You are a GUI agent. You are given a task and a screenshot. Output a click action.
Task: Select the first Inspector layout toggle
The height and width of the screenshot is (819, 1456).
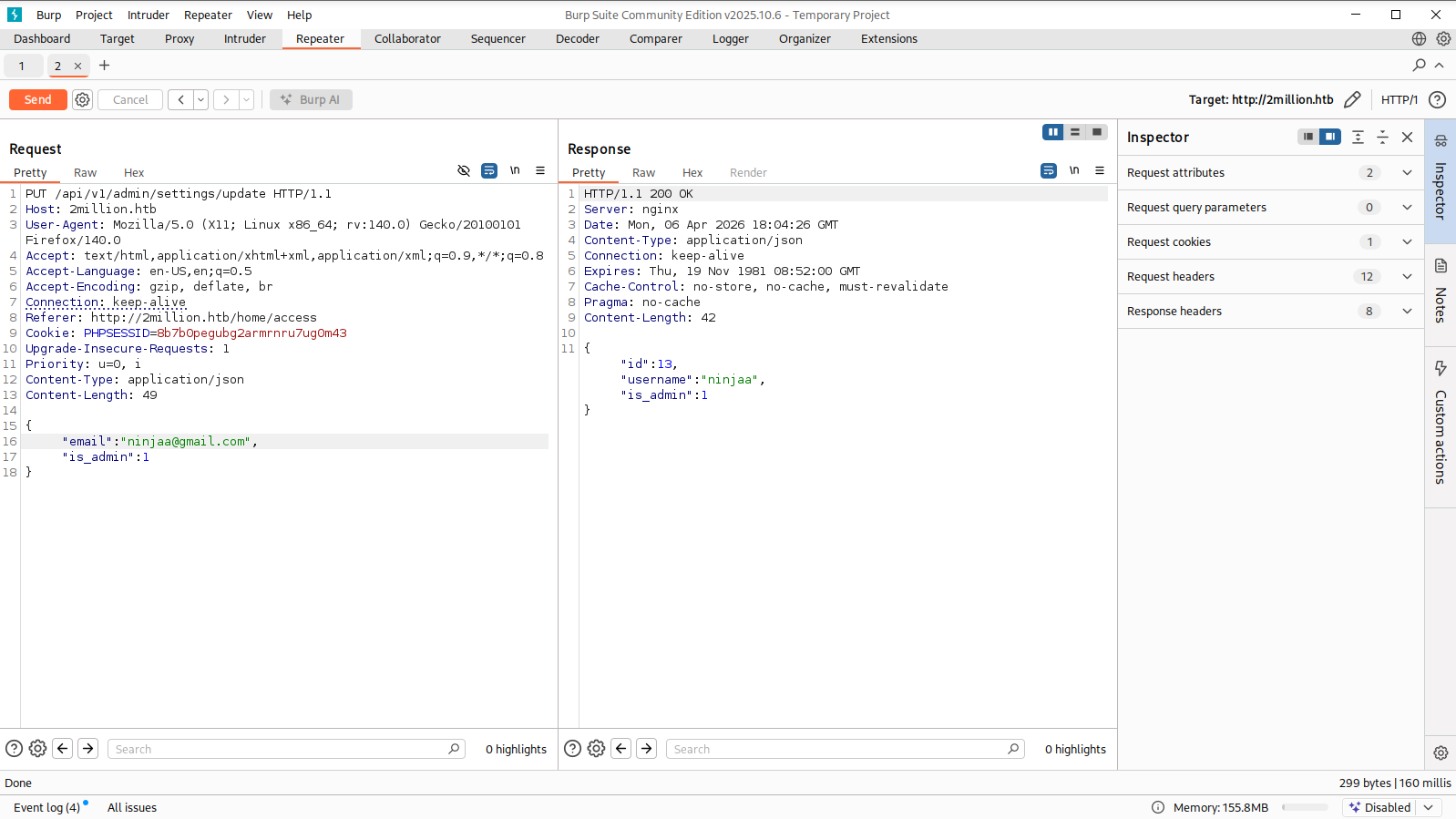(x=1308, y=137)
